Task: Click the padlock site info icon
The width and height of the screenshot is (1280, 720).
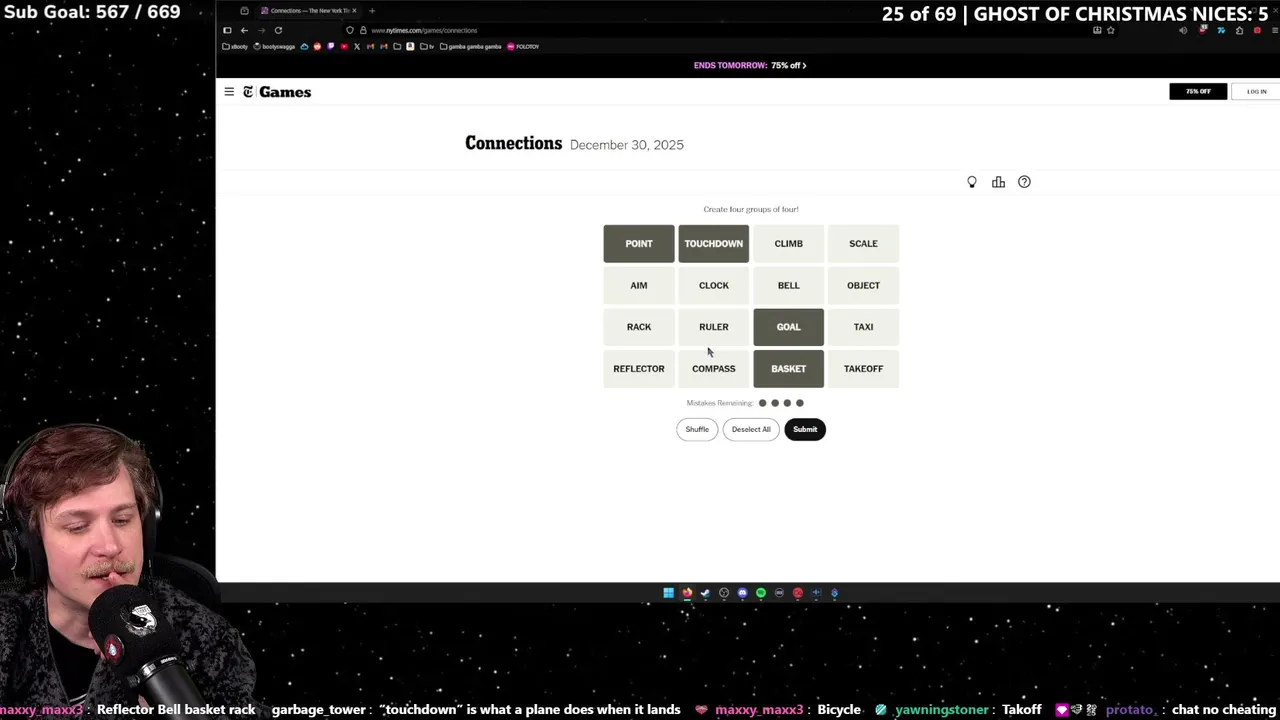Action: 363,30
